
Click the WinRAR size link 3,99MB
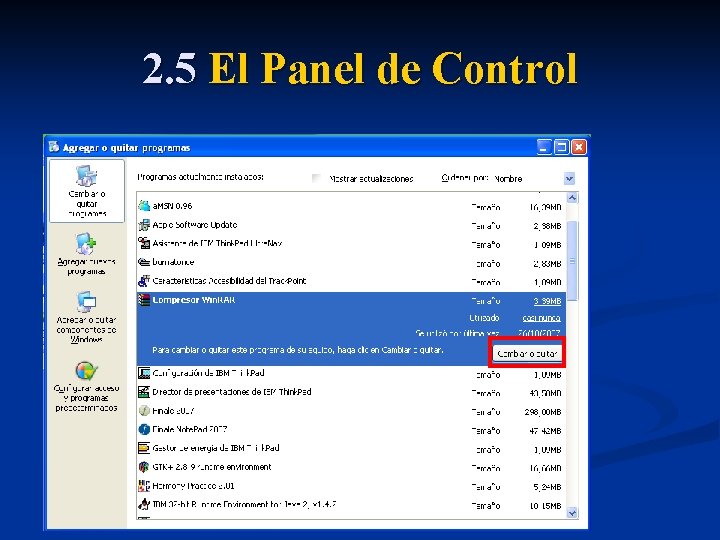(547, 301)
